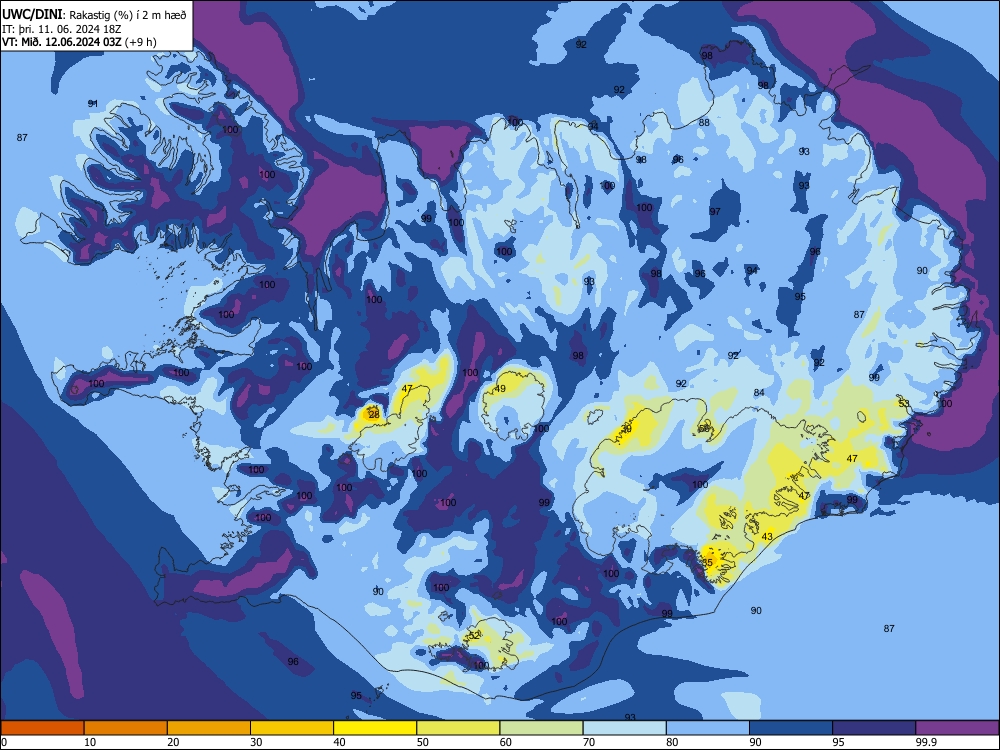Click the purple above-99.9 legend swatch
The width and height of the screenshot is (1000, 750).
click(957, 728)
